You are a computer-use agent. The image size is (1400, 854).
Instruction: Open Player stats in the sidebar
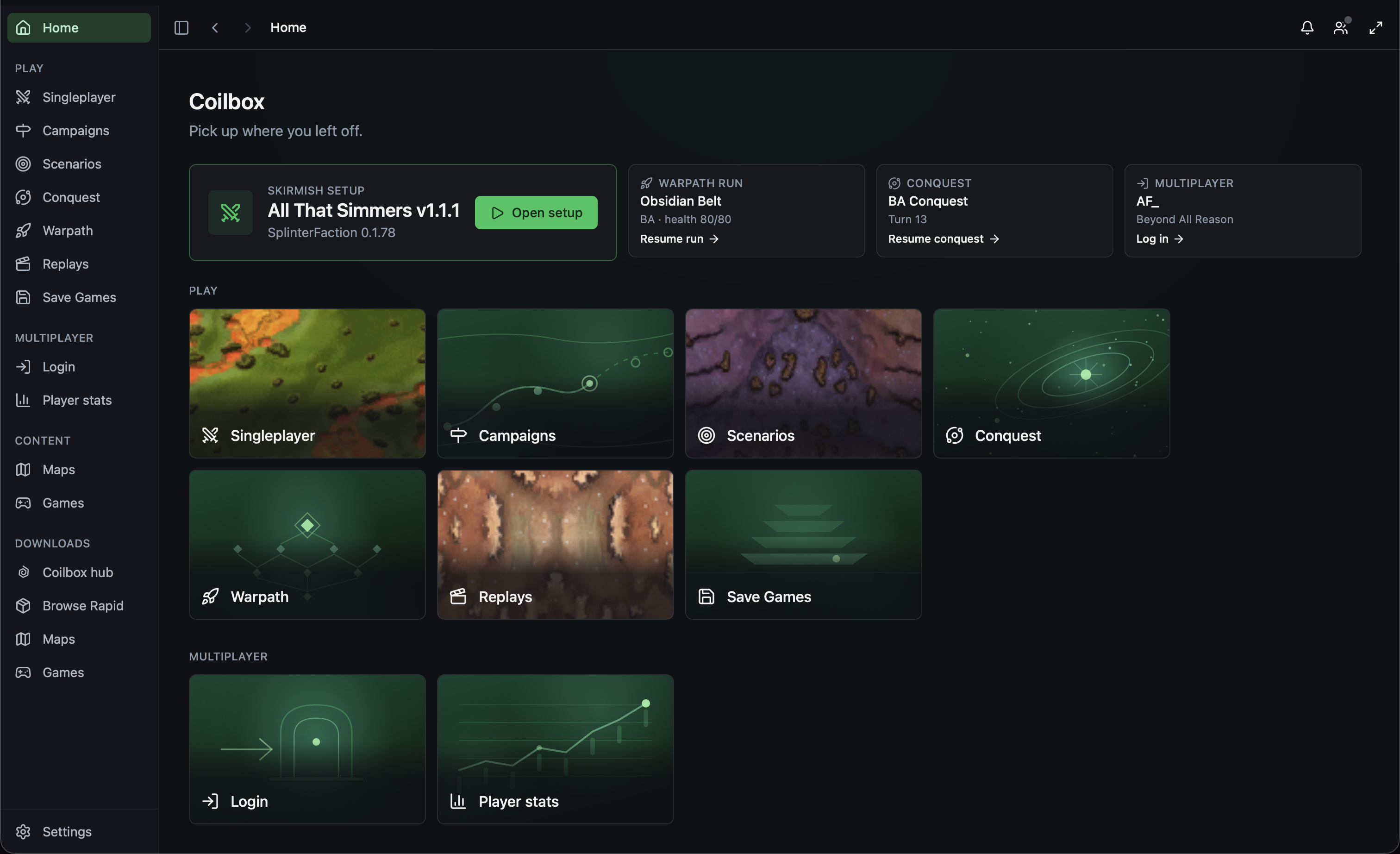(79, 400)
